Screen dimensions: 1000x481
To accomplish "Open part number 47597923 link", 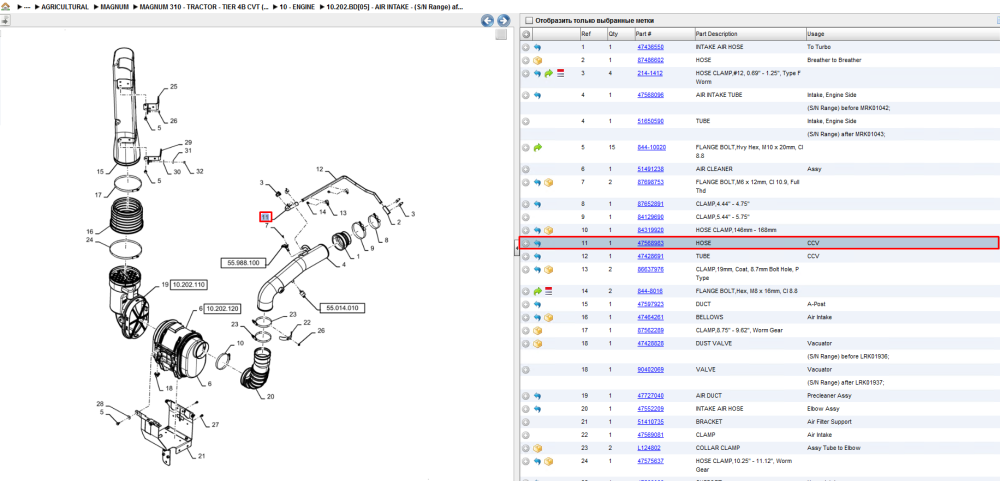I will point(651,304).
